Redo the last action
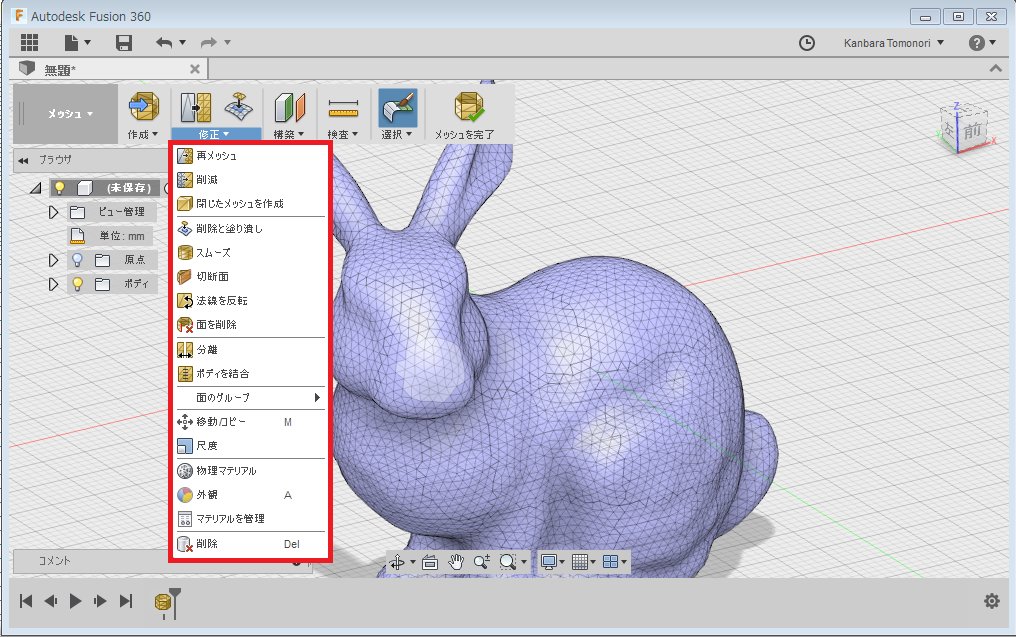The height and width of the screenshot is (637, 1016). click(x=209, y=43)
